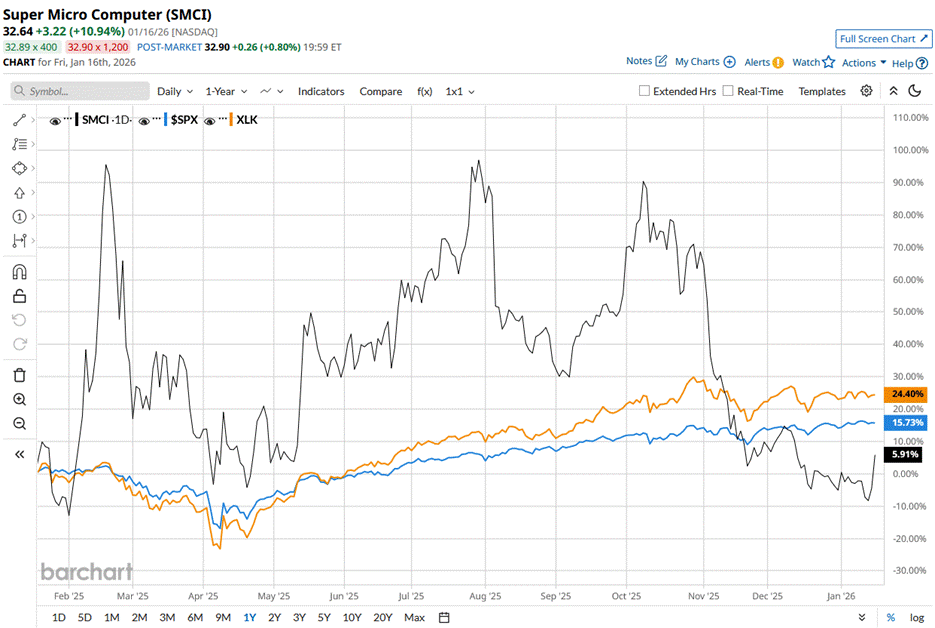Screen dimensions: 935x628
Task: Open the 1x1 grid layout dropdown
Action: click(x=460, y=91)
